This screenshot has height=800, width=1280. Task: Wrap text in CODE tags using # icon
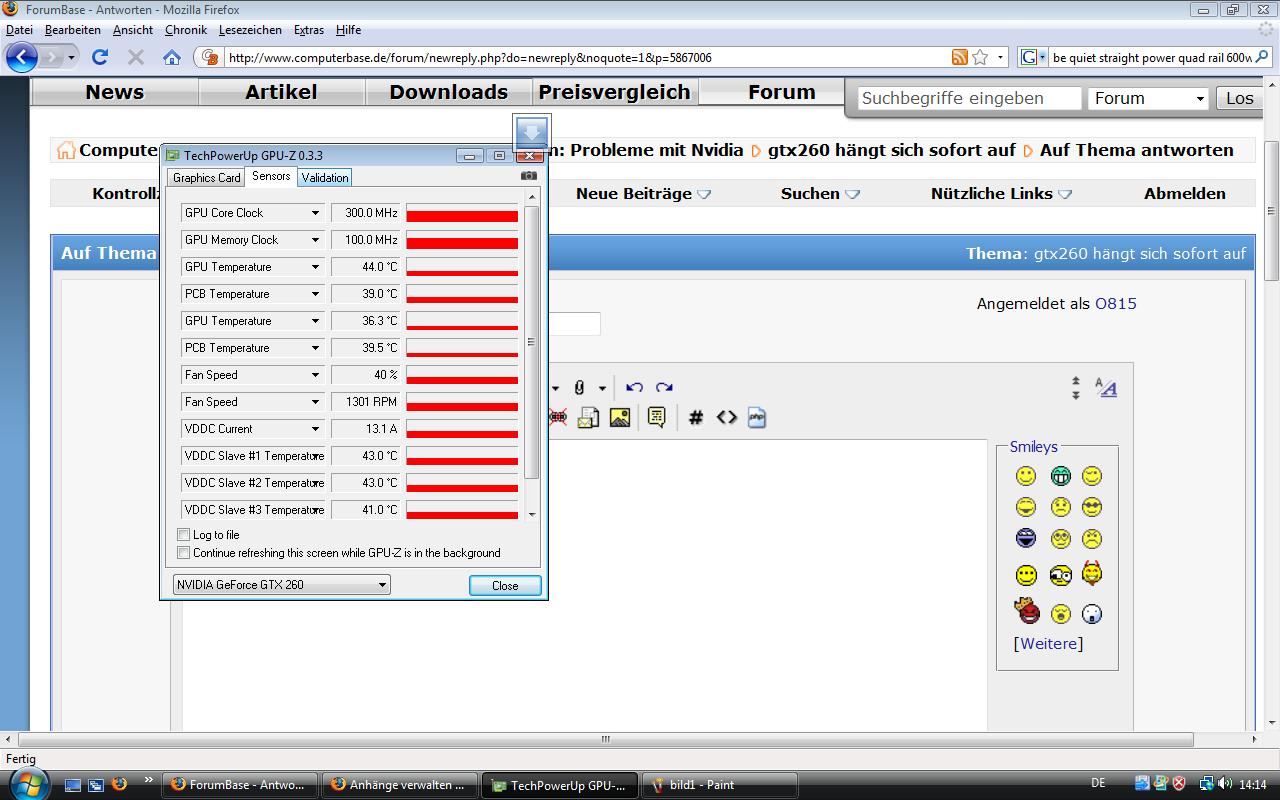tap(696, 418)
